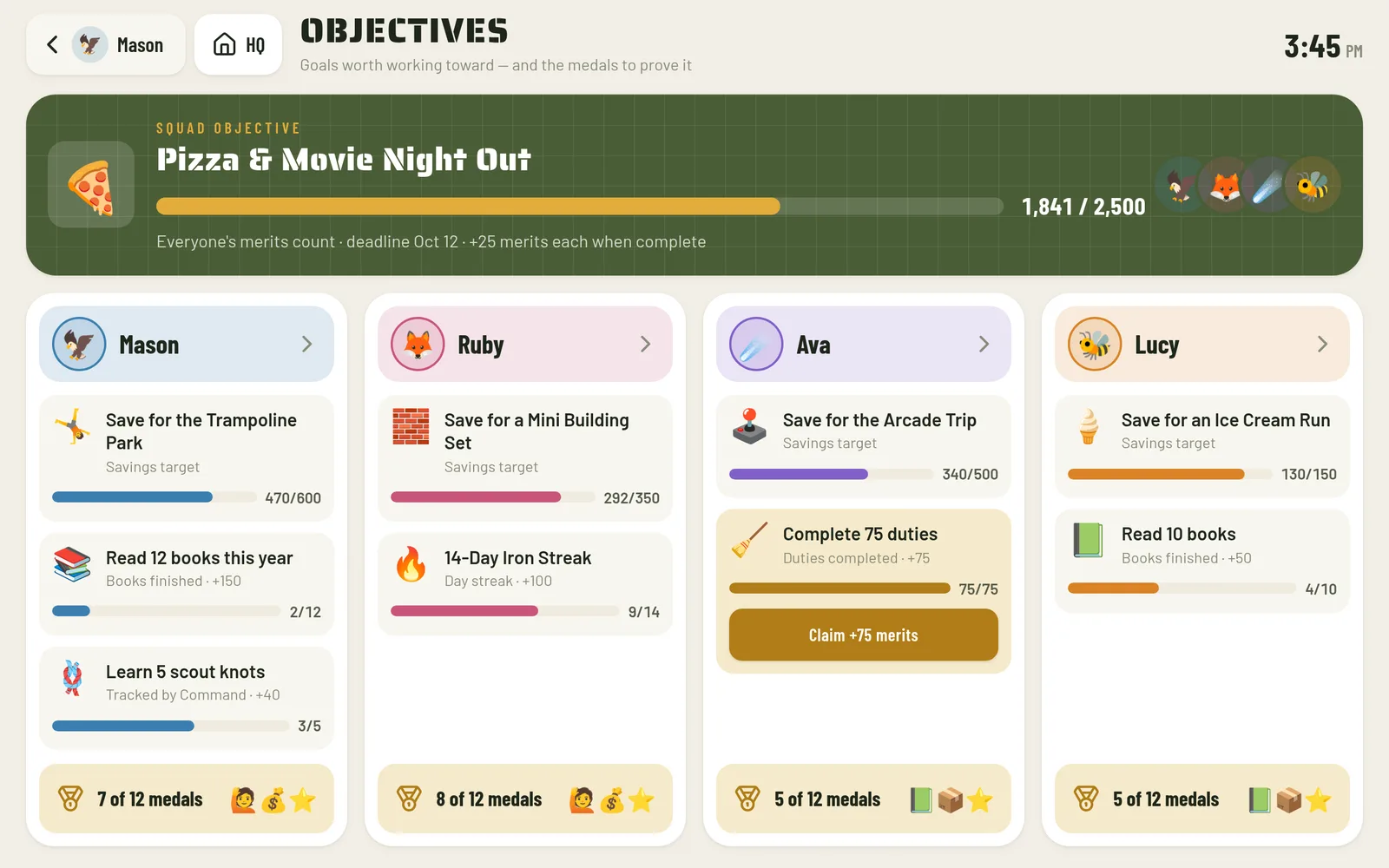Viewport: 1389px width, 868px height.
Task: Click the Ice Cream Run savings progress bar
Action: (x=1169, y=474)
